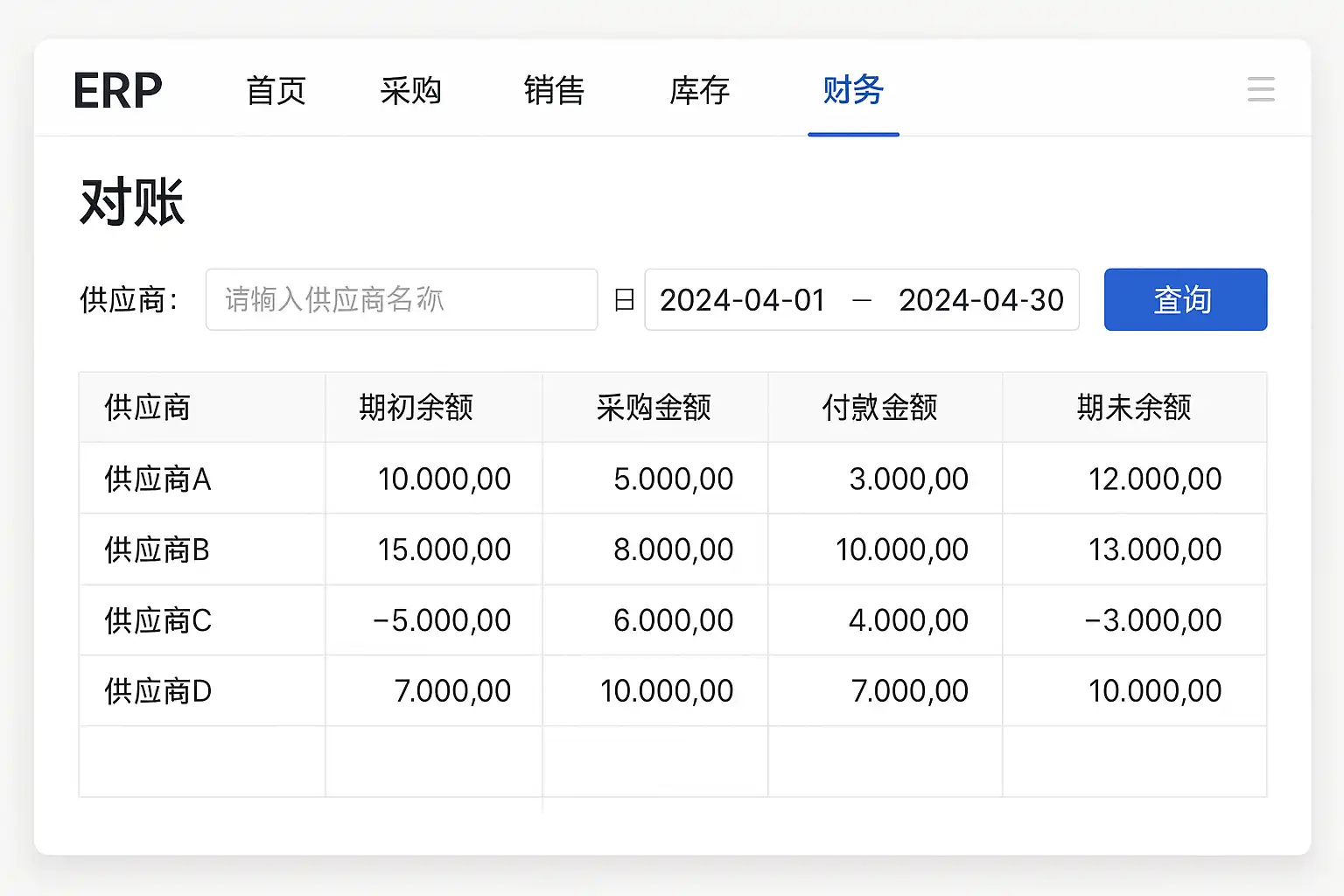This screenshot has width=1344, height=896.
Task: Click the 期初余额 column header
Action: pos(416,408)
